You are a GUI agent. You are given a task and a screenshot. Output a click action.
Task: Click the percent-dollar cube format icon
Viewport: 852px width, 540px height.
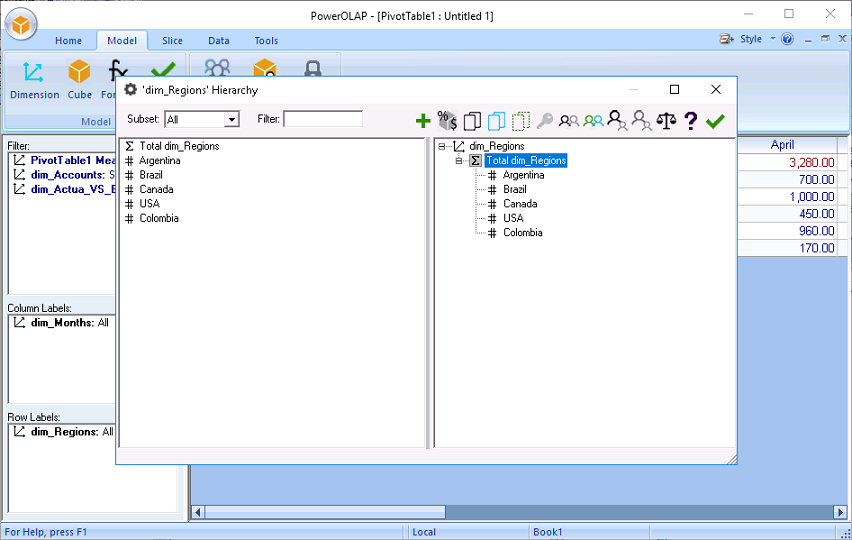click(447, 121)
